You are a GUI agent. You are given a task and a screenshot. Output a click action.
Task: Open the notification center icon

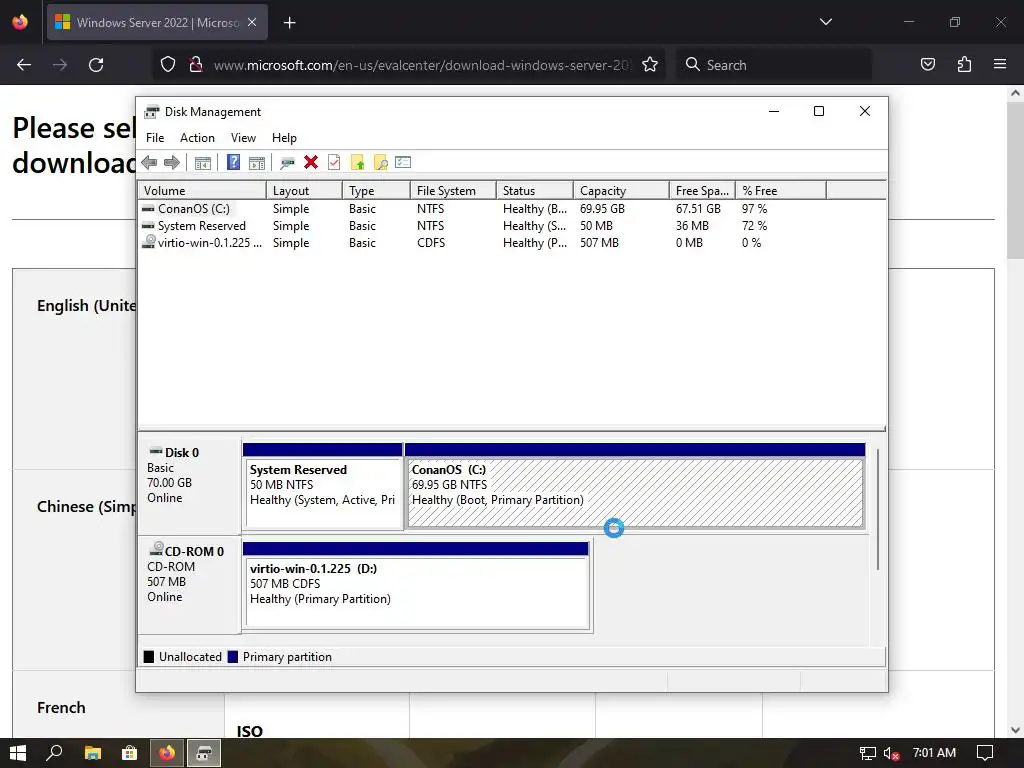pyautogui.click(x=985, y=753)
